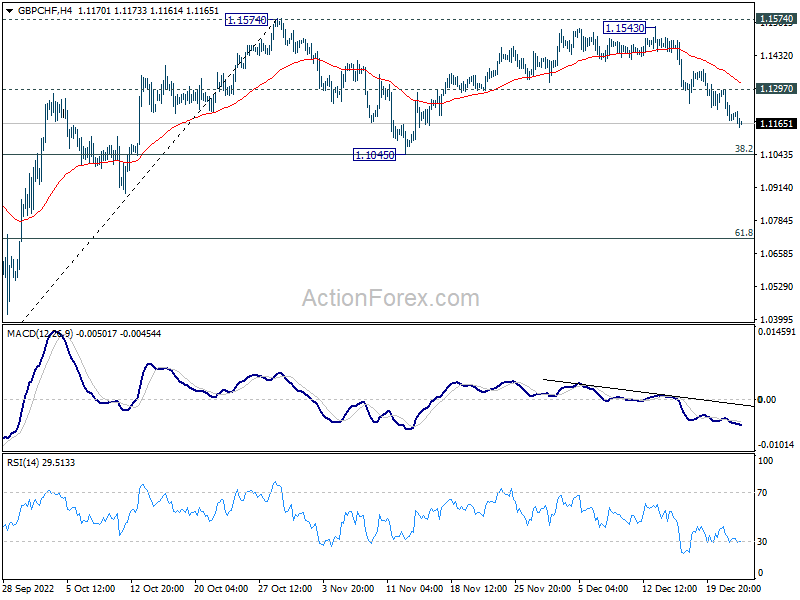The image size is (800, 600).
Task: Click the RSI scale value 30
Action: point(762,542)
